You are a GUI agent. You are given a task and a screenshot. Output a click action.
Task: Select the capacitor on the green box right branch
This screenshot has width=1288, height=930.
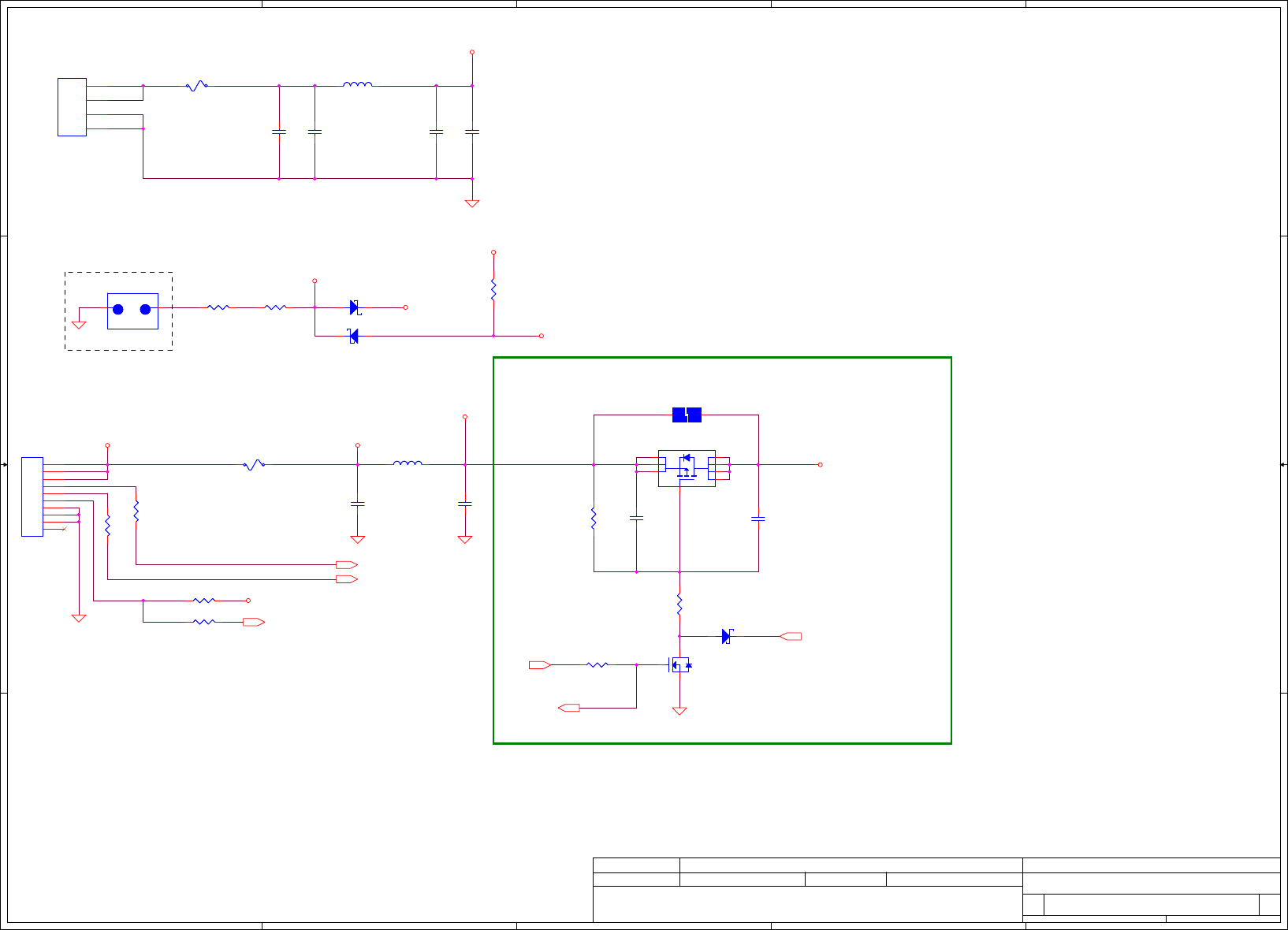(x=758, y=519)
